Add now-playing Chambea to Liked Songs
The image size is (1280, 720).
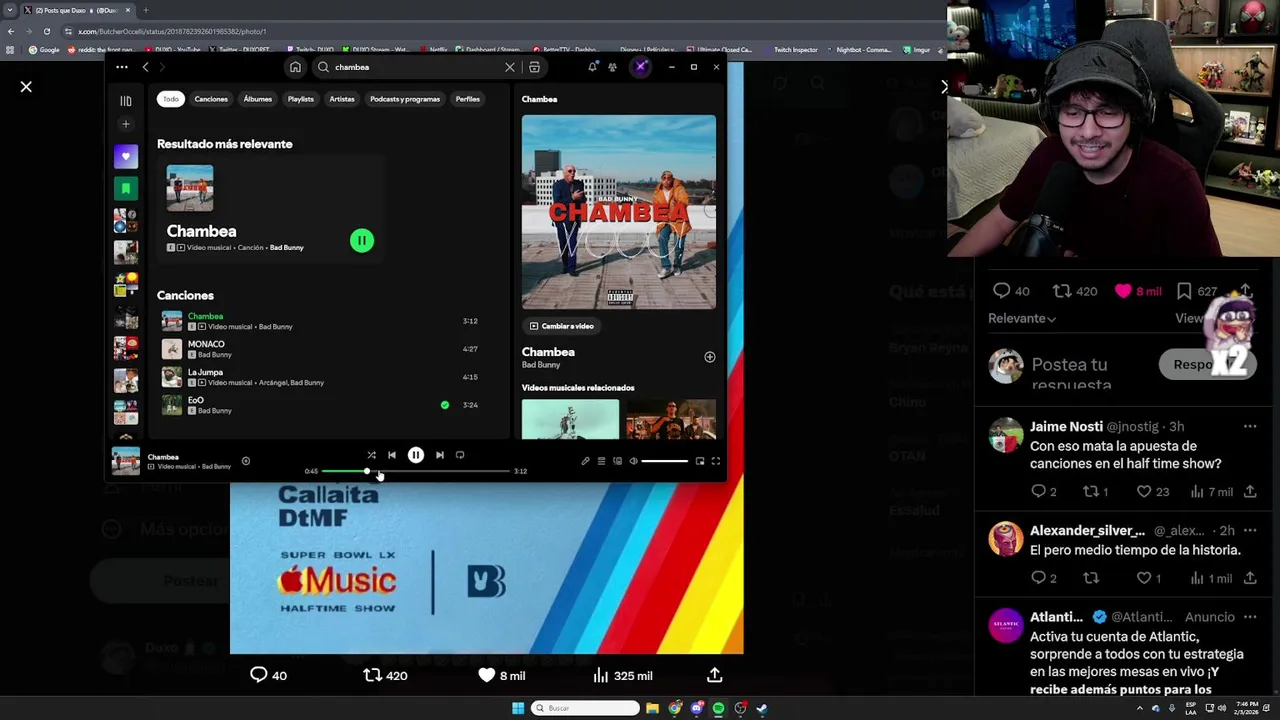coord(245,461)
